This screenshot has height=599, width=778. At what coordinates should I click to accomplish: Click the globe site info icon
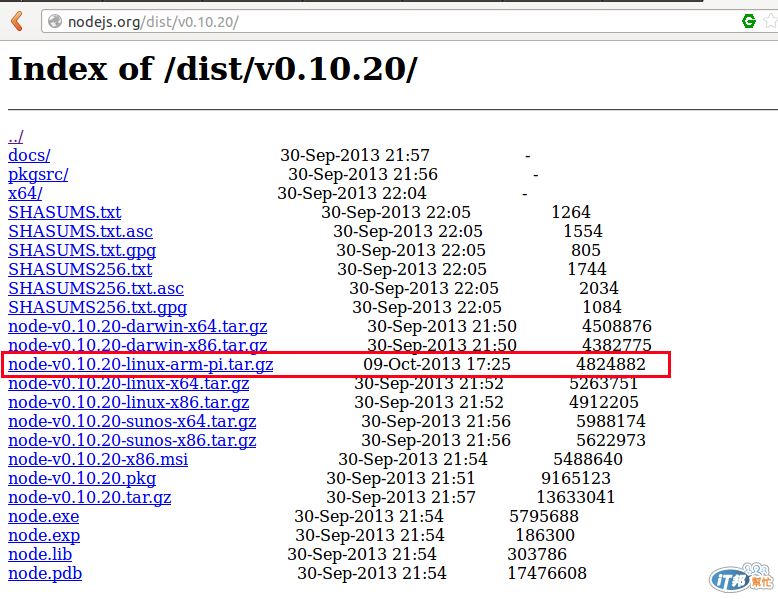[55, 21]
